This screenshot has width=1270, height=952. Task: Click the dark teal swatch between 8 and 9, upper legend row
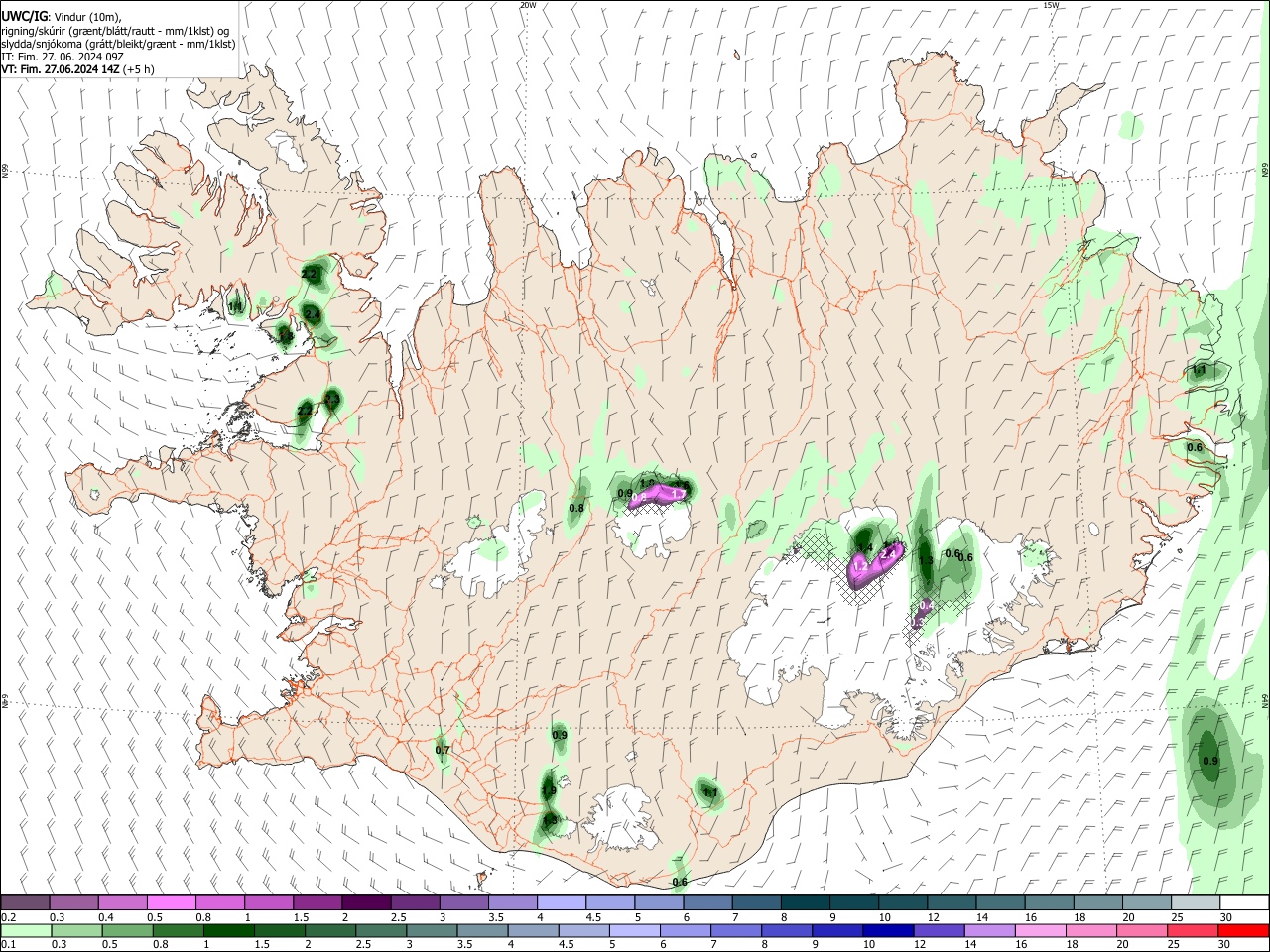(806, 902)
